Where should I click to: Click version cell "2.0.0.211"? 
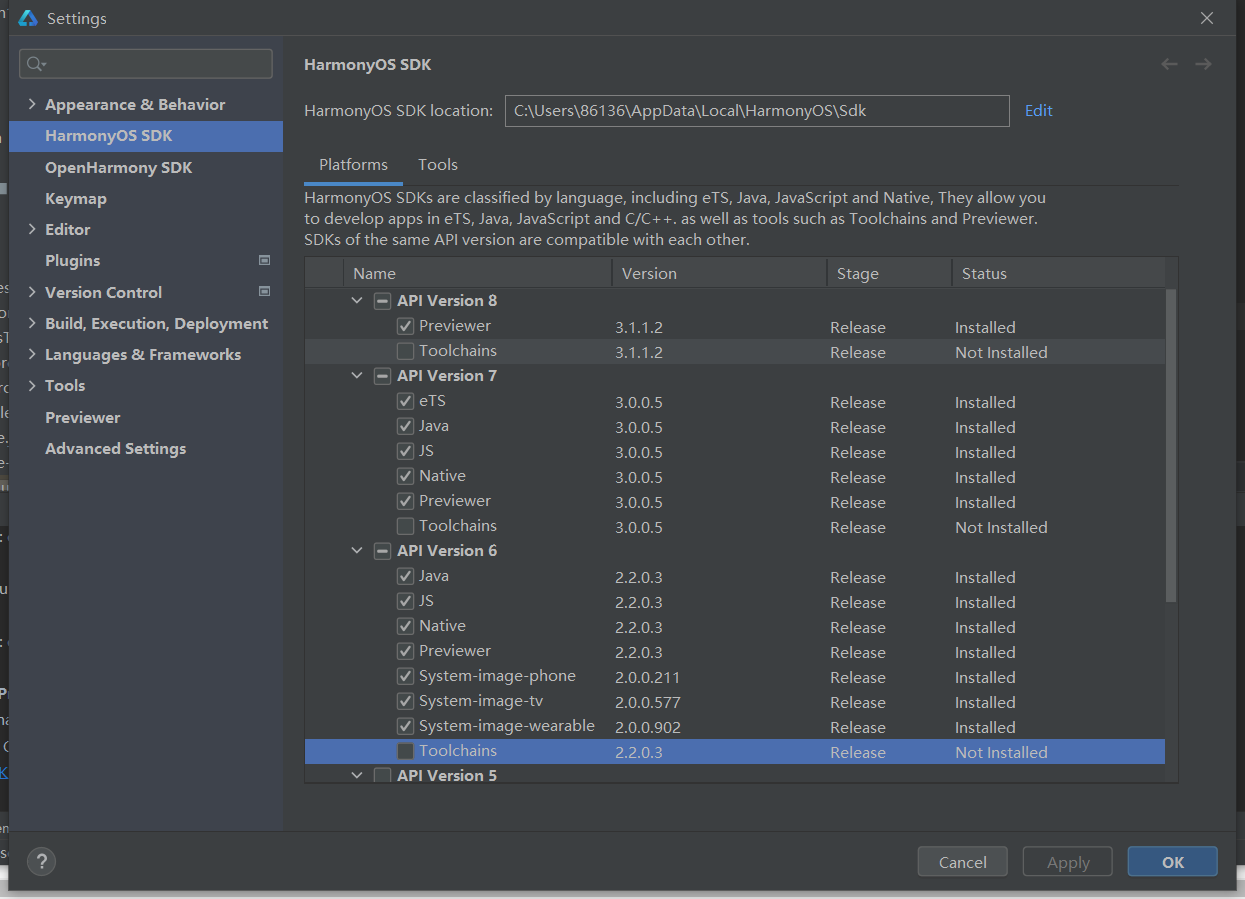[x=647, y=677]
